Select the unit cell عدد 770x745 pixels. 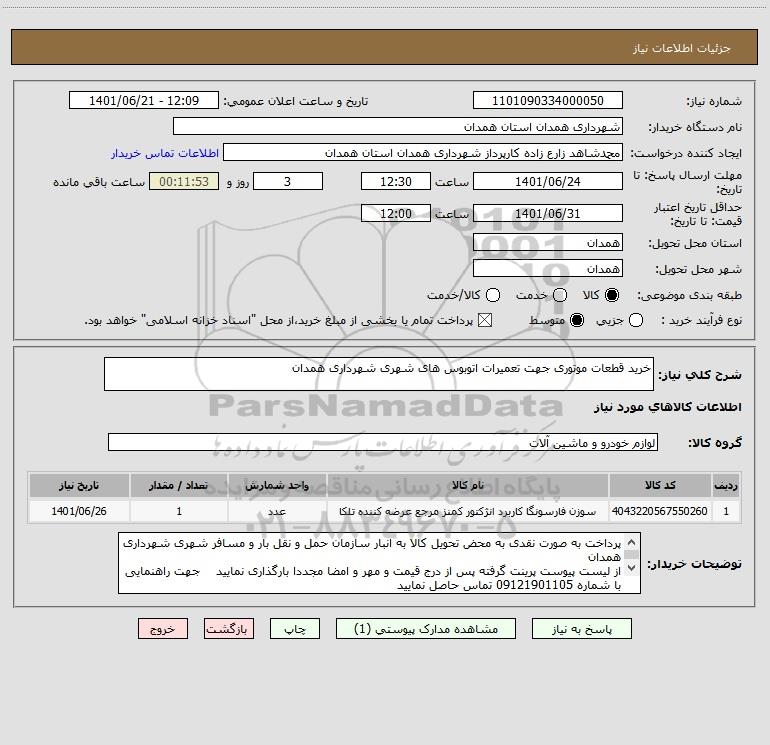(277, 511)
